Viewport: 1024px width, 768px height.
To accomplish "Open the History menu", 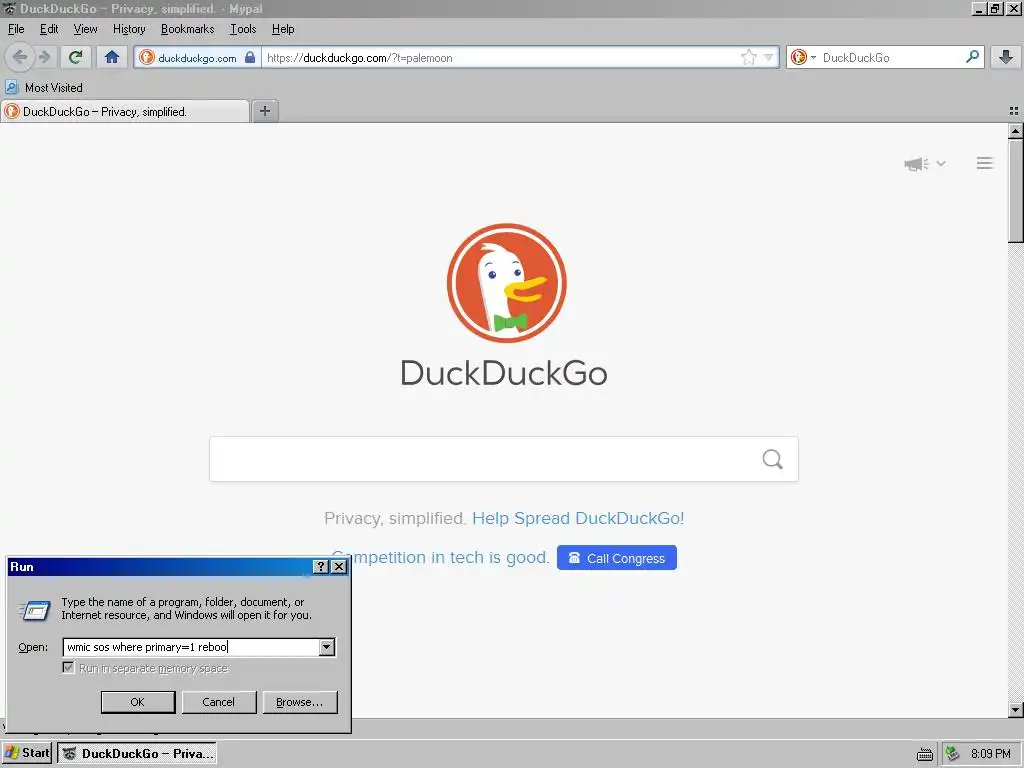I will coord(129,29).
